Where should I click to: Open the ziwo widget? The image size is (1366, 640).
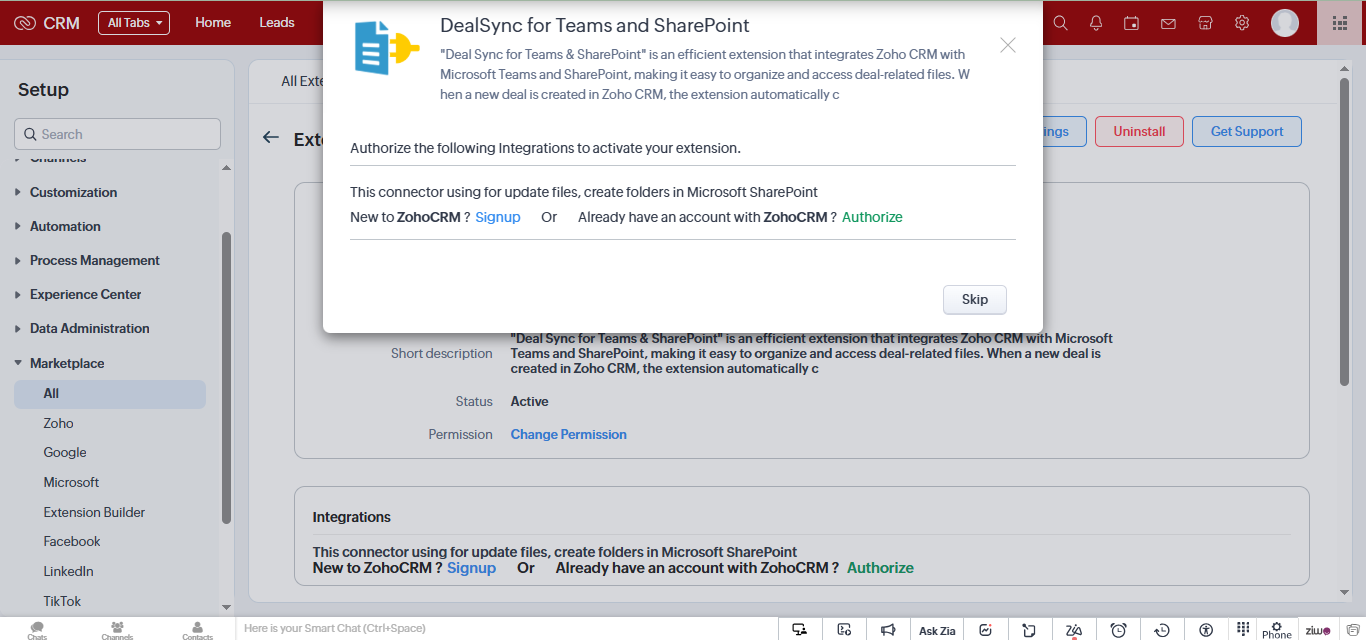coord(1318,630)
